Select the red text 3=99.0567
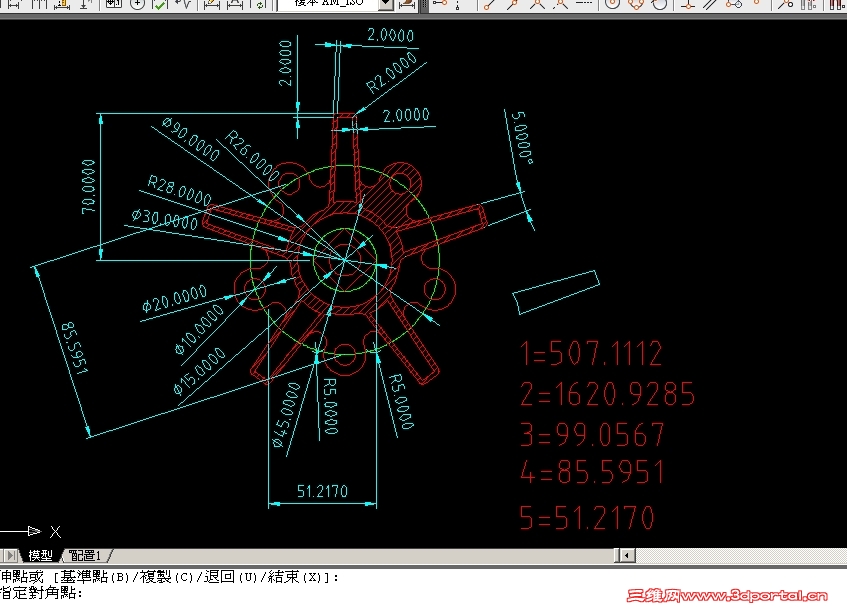 [592, 435]
